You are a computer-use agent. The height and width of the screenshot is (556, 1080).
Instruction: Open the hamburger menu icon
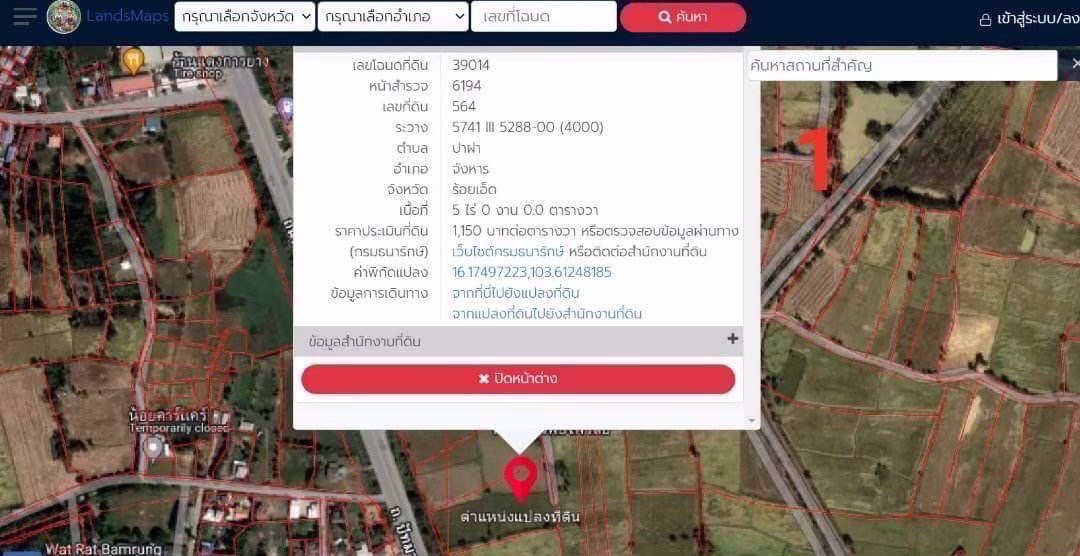click(x=25, y=17)
